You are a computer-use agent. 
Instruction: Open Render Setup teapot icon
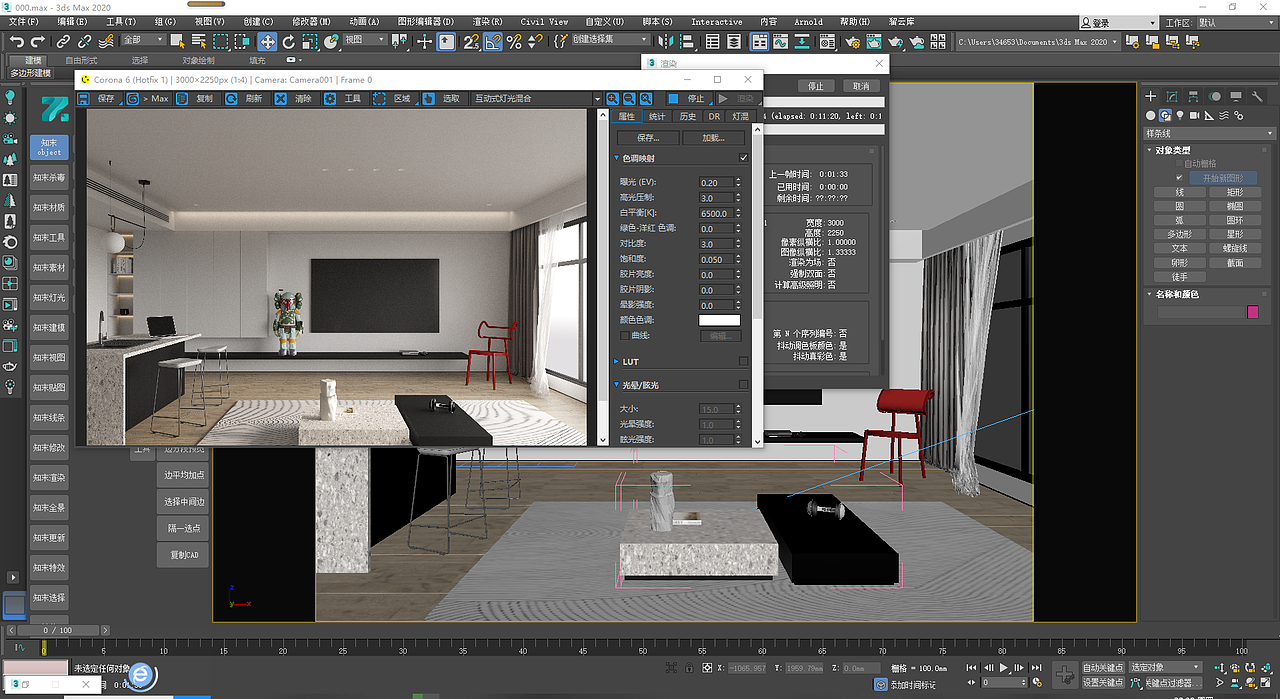point(852,41)
